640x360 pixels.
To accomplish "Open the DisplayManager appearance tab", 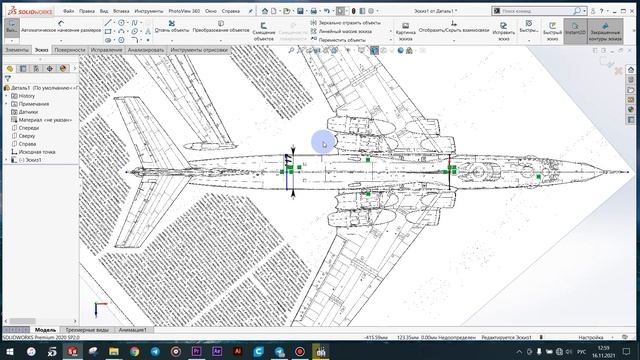I will point(63,69).
